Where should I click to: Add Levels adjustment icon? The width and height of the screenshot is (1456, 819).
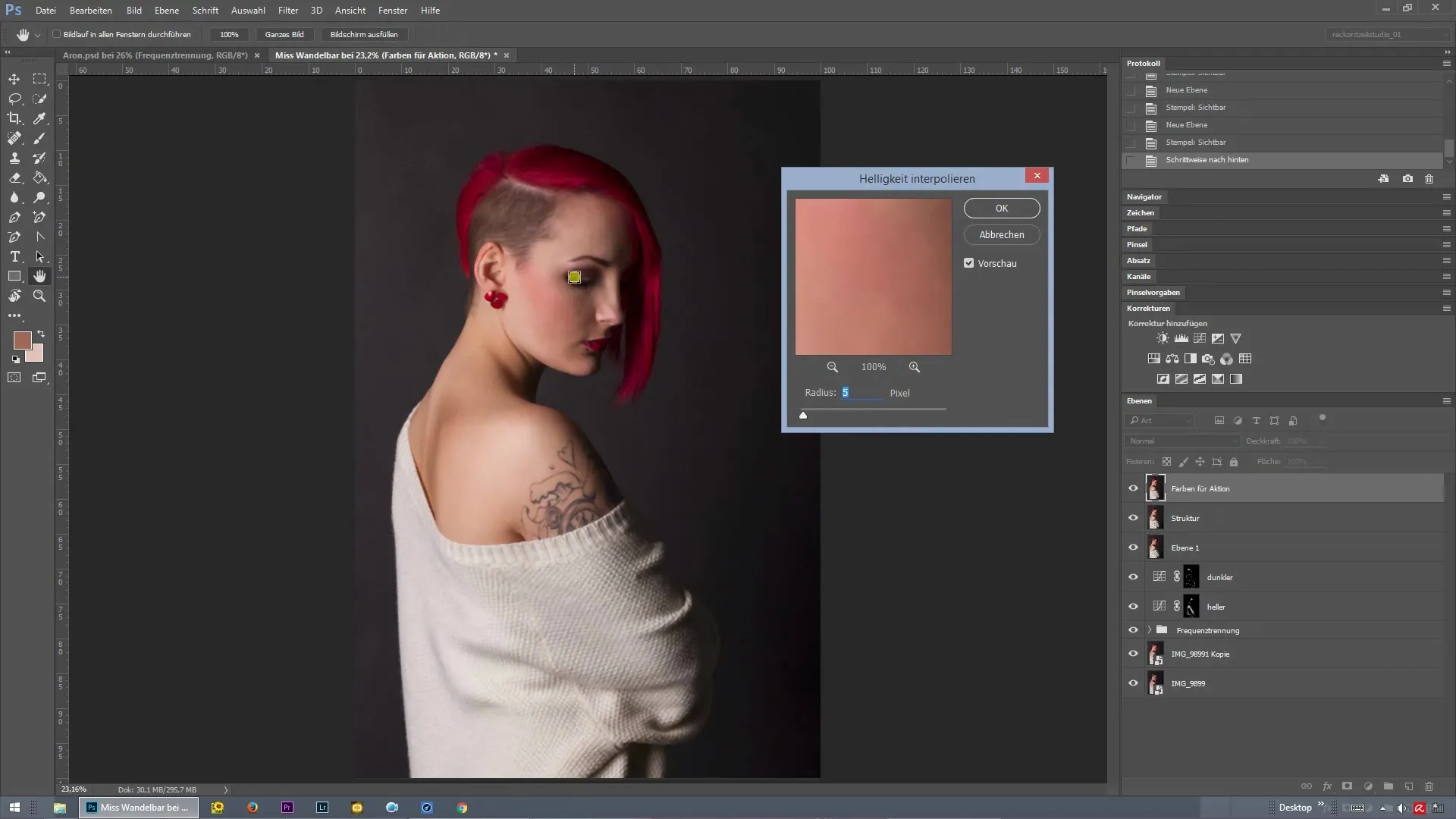point(1181,338)
